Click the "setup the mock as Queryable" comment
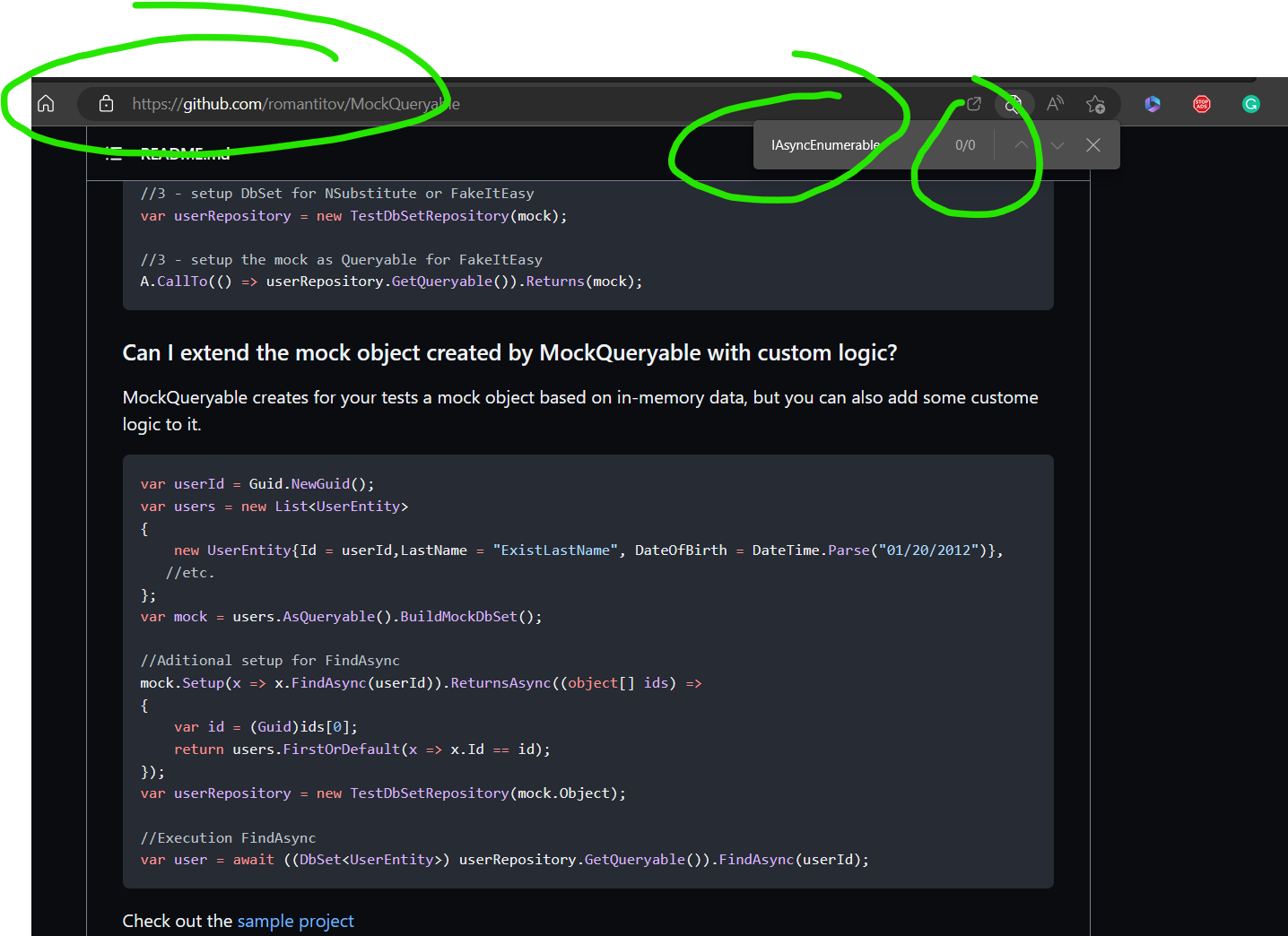1288x936 pixels. pyautogui.click(x=342, y=260)
